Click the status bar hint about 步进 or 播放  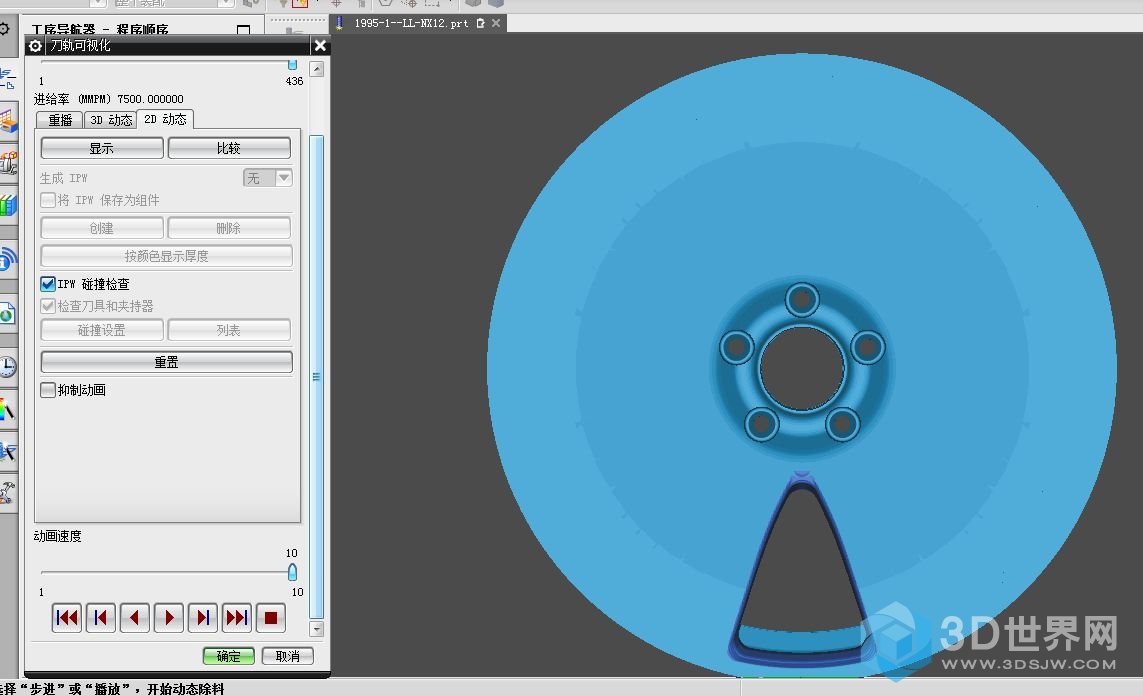tap(112, 689)
